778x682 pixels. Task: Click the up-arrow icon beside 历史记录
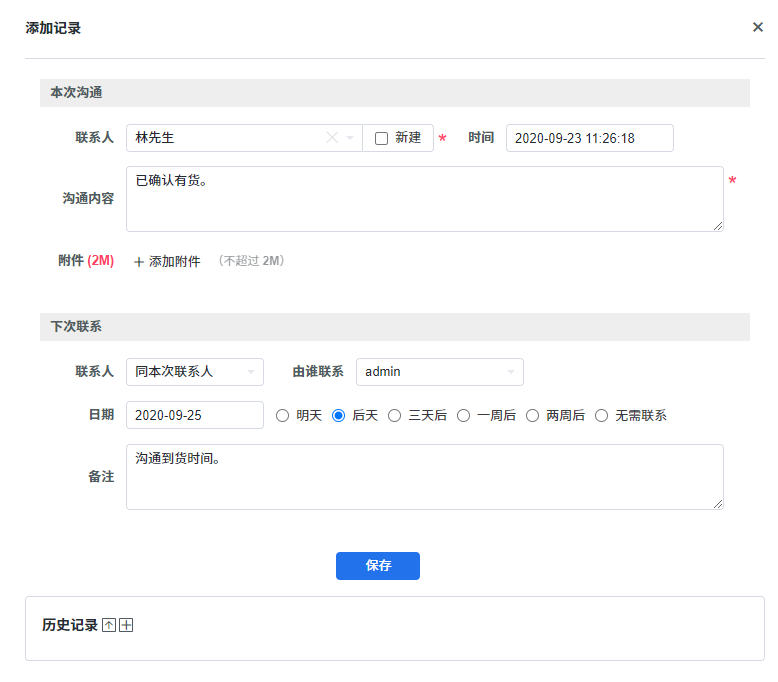(x=109, y=625)
